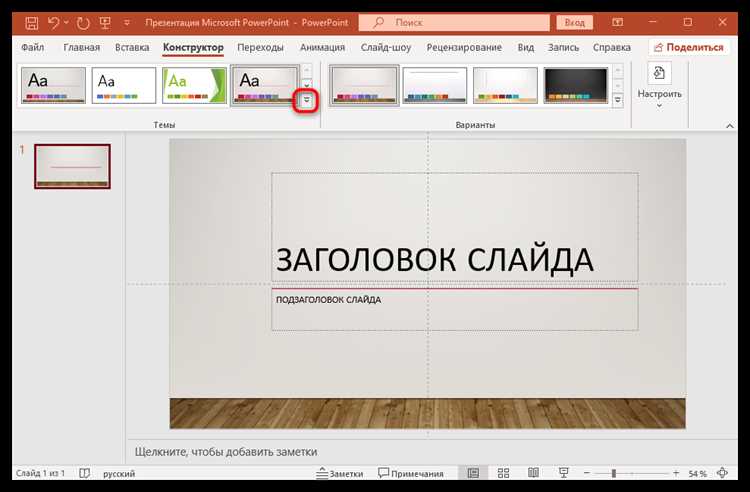Redo the last action

[x=83, y=23]
